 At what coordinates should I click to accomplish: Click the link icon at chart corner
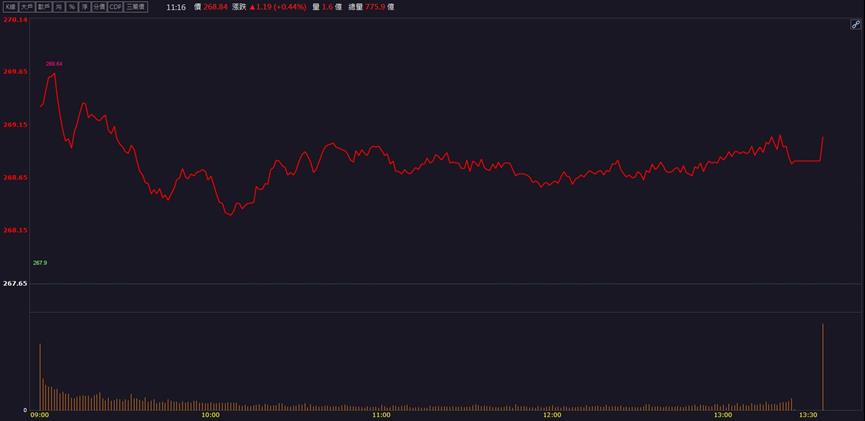click(x=856, y=24)
